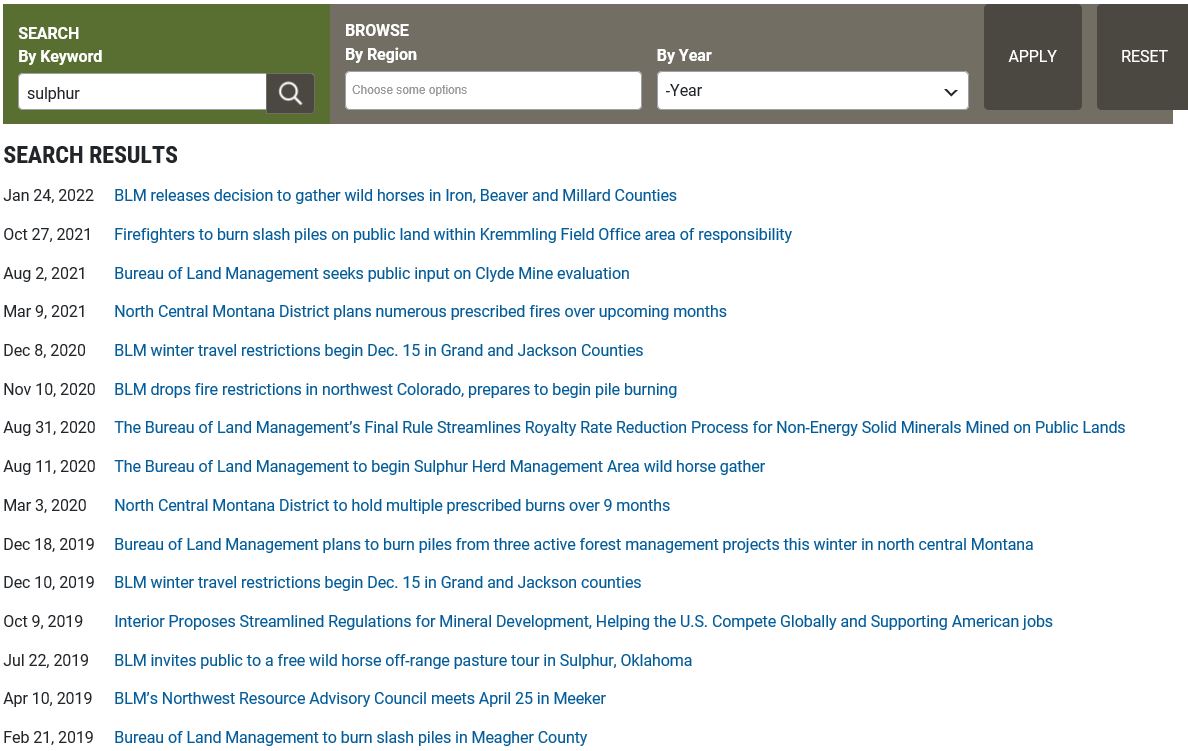Viewport: 1188px width, 751px height.
Task: Open the By Region options box
Action: (493, 90)
